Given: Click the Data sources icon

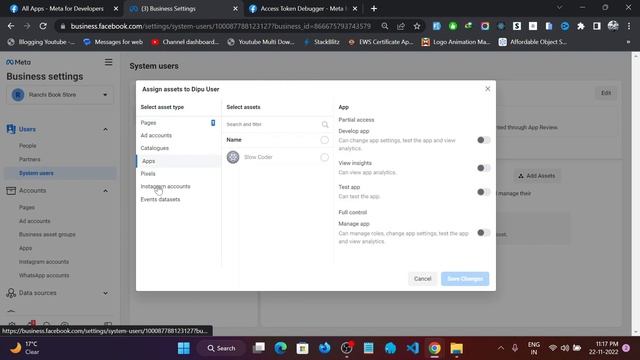Looking at the screenshot, I should pos(11,293).
